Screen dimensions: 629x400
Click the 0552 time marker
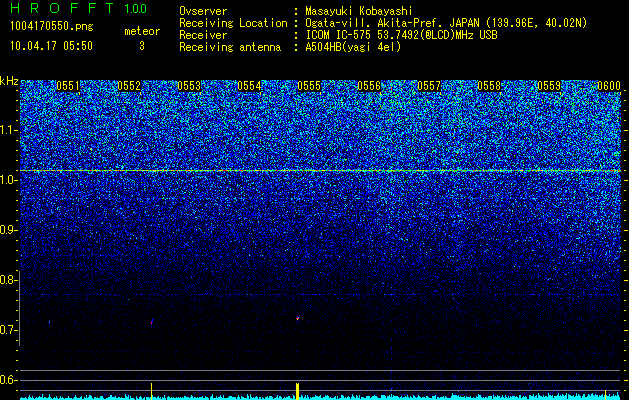coord(129,86)
